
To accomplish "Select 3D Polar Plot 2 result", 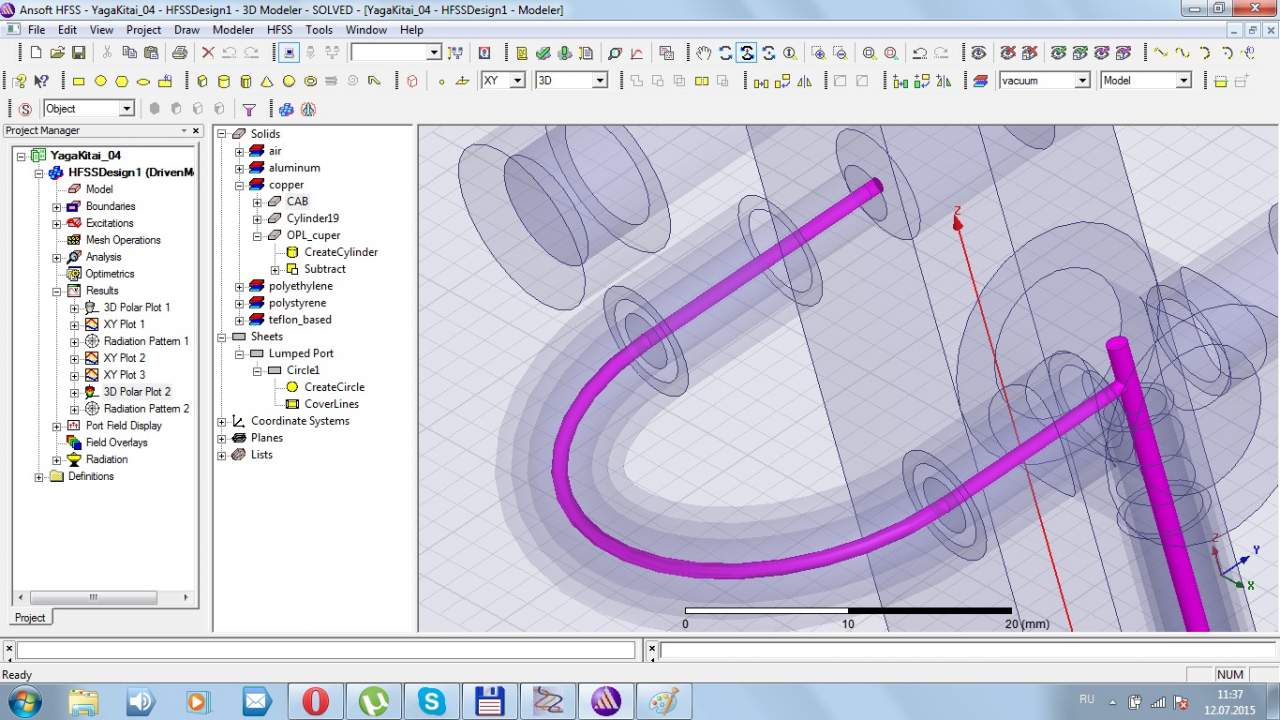I will point(136,392).
